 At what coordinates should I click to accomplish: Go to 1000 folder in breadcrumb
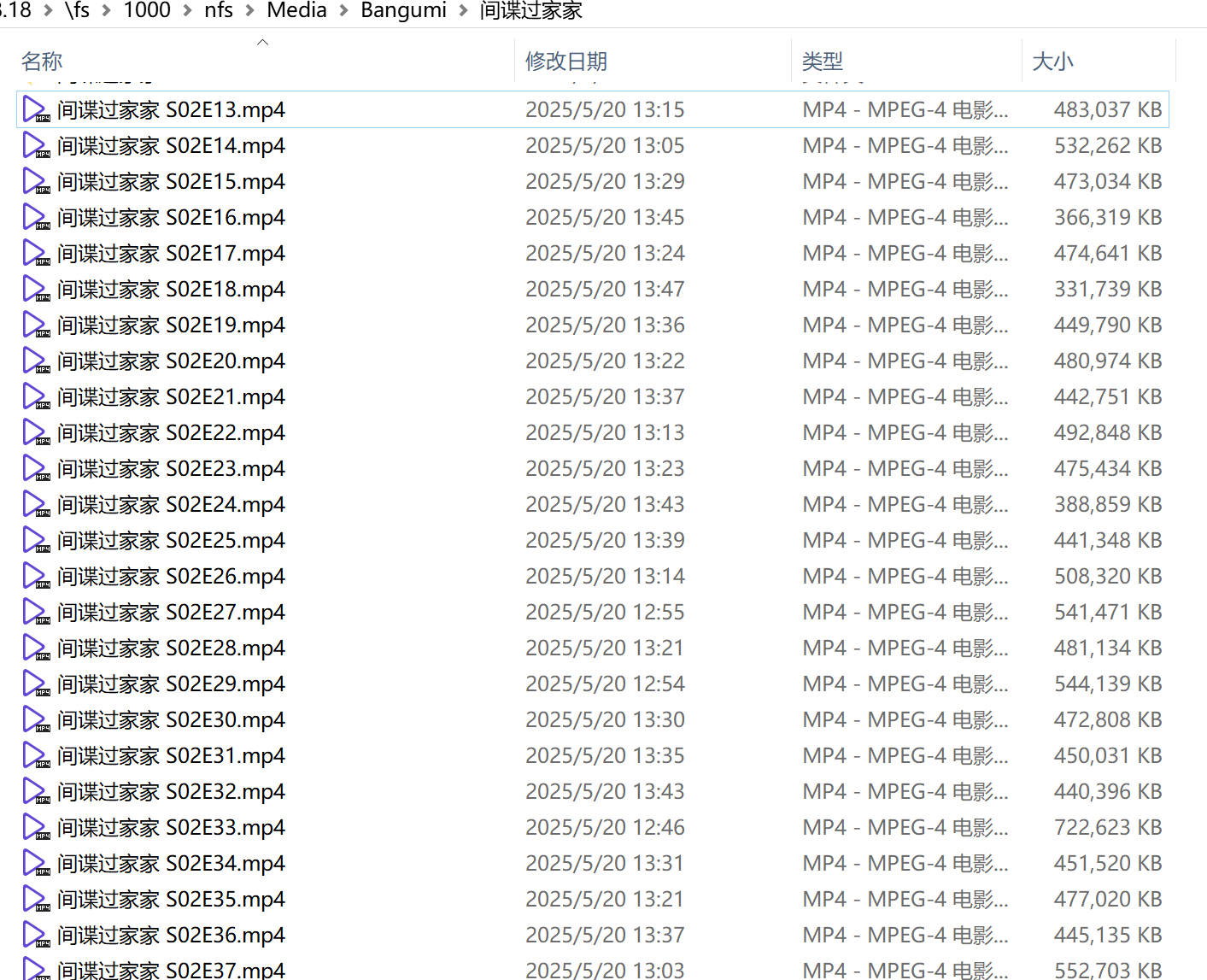point(147,10)
